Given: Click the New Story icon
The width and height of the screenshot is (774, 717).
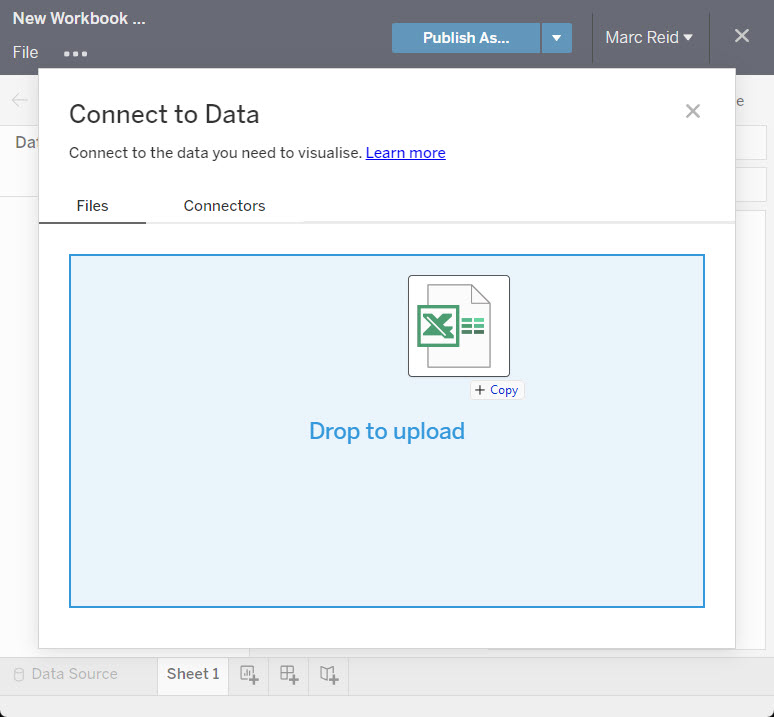Looking at the screenshot, I should pos(329,675).
